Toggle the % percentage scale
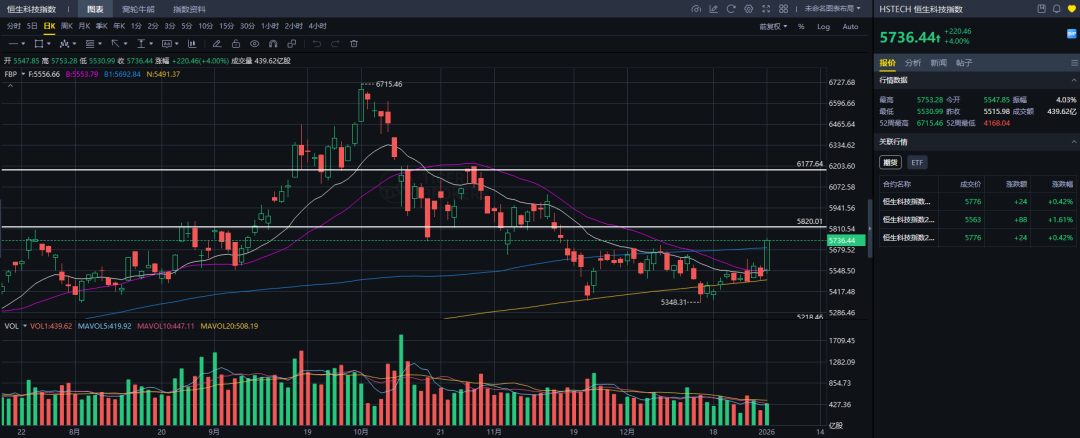Screen dimensions: 1080x438 tap(801, 26)
